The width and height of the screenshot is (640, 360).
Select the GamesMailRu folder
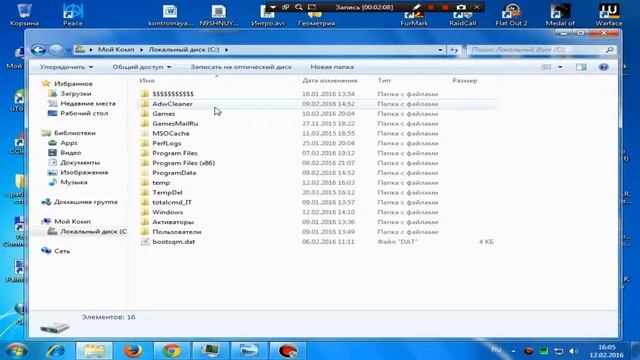pyautogui.click(x=175, y=123)
